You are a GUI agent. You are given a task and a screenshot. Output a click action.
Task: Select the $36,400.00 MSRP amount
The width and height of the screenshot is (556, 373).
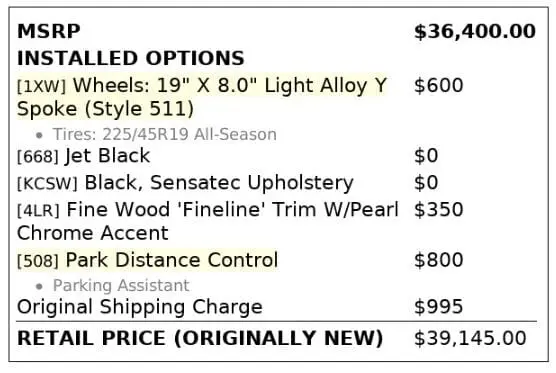click(475, 32)
